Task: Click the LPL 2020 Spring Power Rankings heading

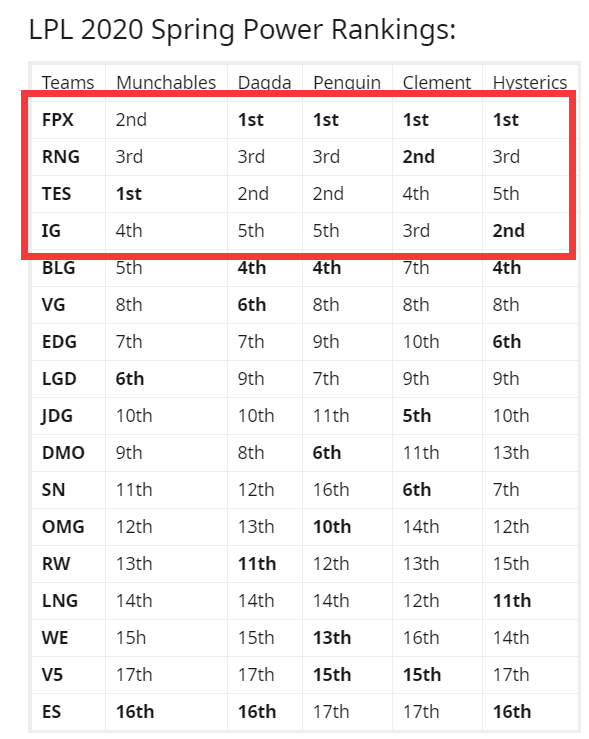Action: (x=242, y=30)
